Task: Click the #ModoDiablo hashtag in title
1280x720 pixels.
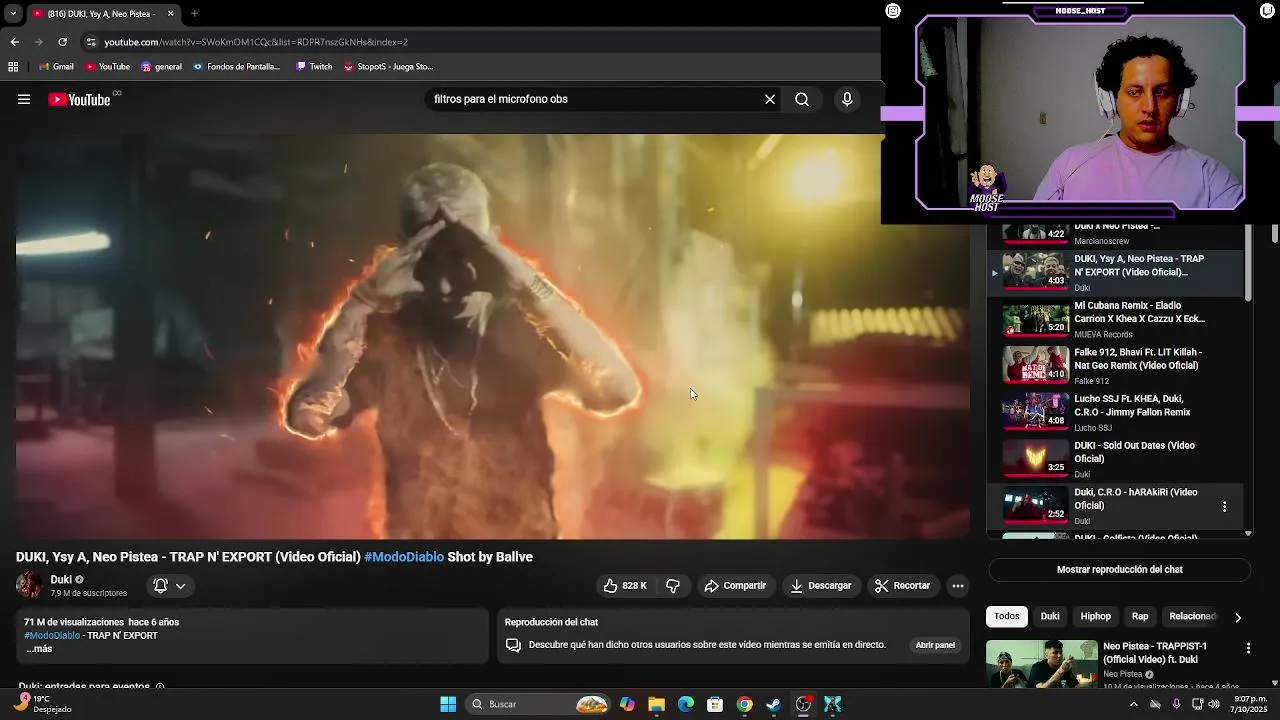Action: (404, 557)
